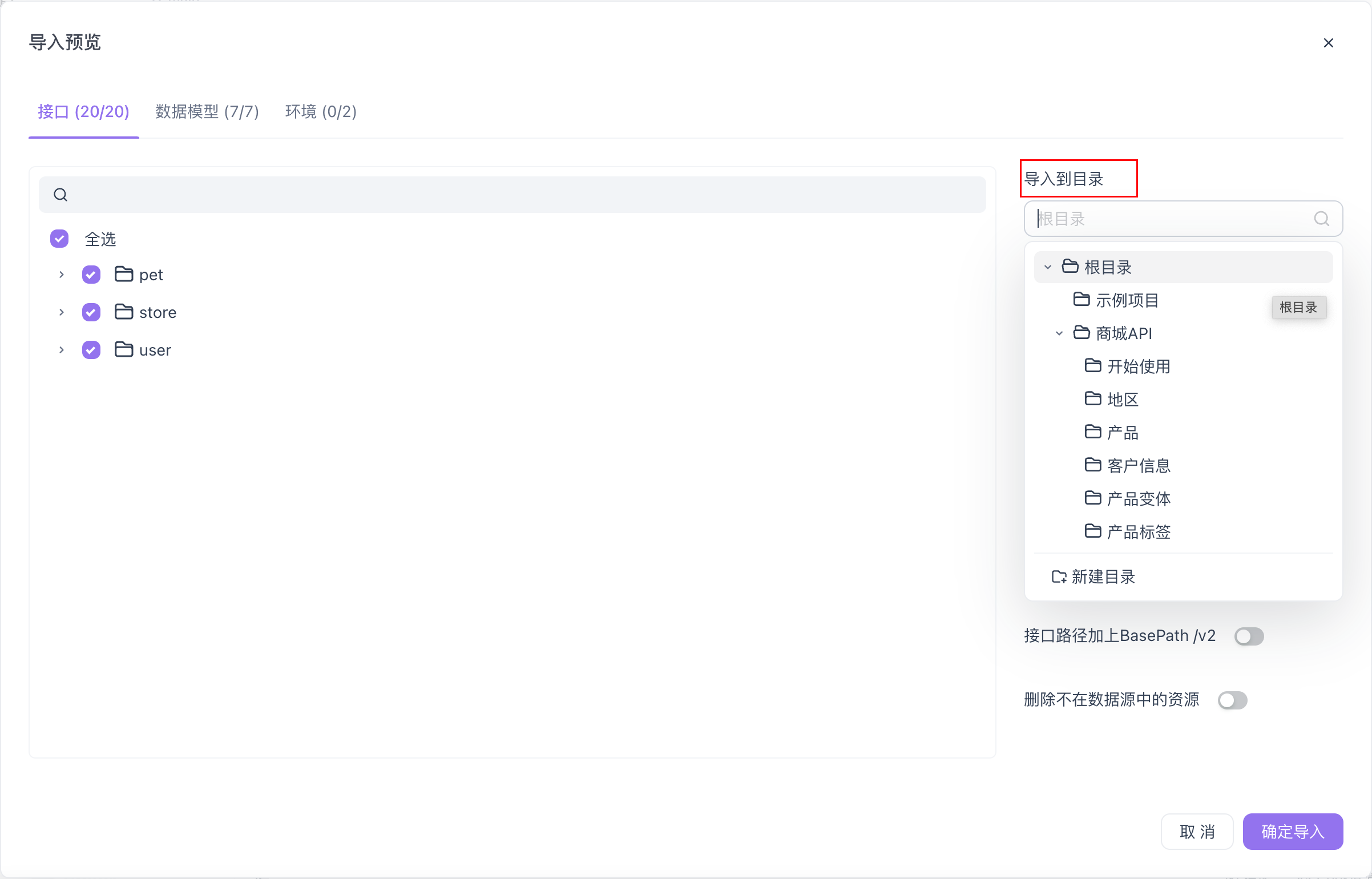Collapse the 商城API directory node
This screenshot has height=879, width=1372.
click(1060, 333)
